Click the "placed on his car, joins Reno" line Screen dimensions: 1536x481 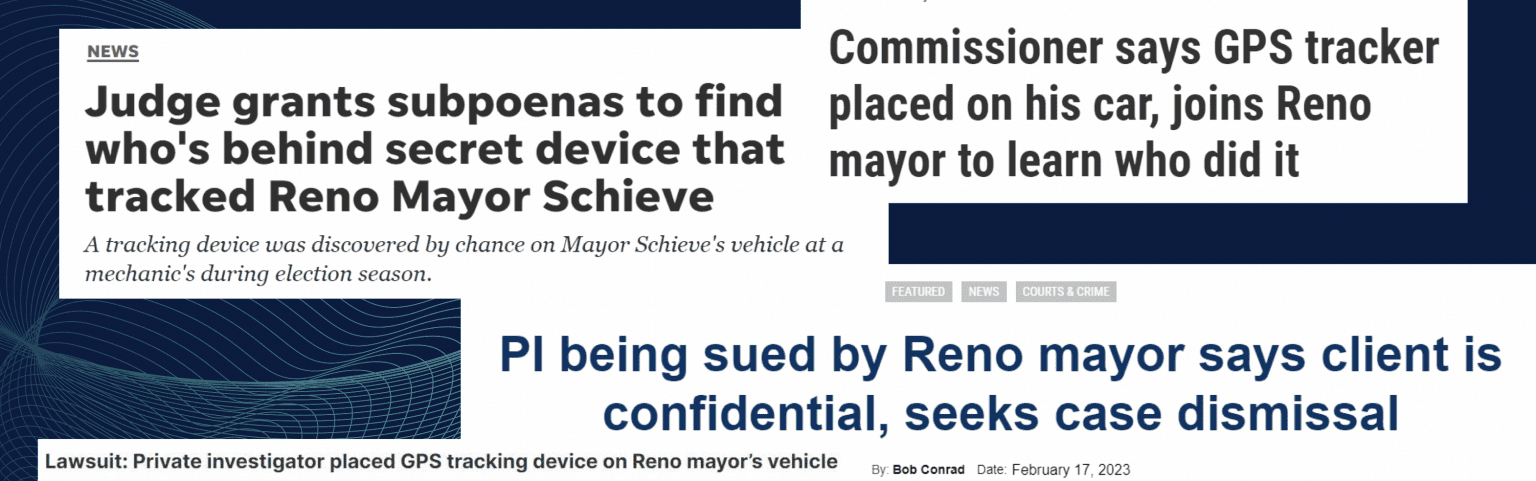click(1100, 106)
